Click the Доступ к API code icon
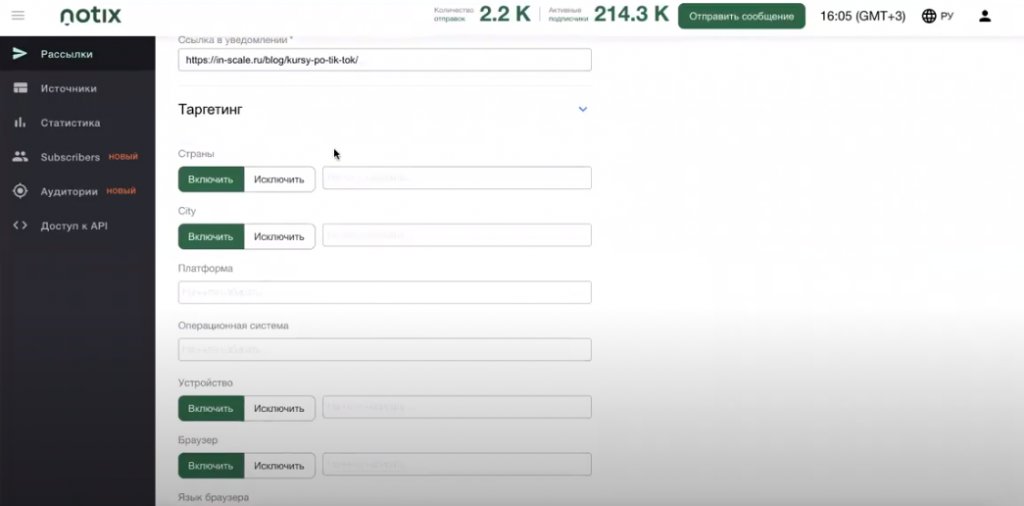Viewport: 1024px width, 506px height. (20, 226)
